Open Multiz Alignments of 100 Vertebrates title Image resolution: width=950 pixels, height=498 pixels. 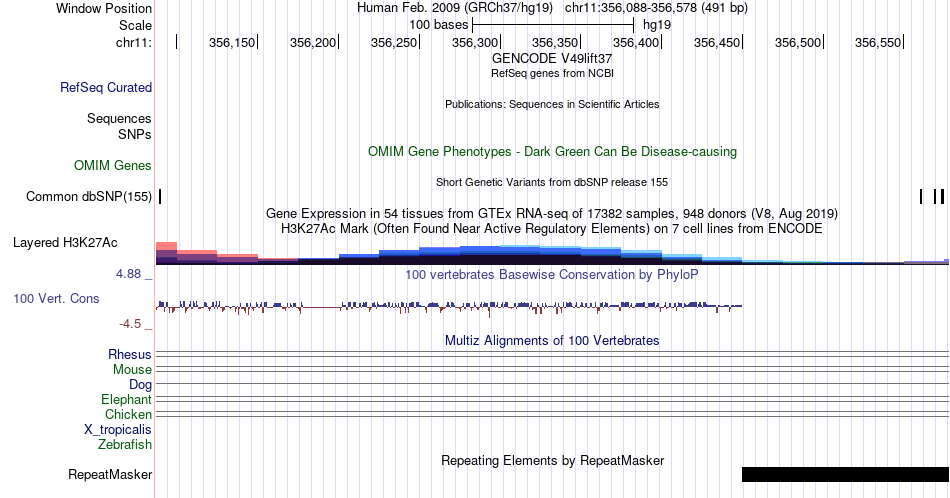click(552, 340)
